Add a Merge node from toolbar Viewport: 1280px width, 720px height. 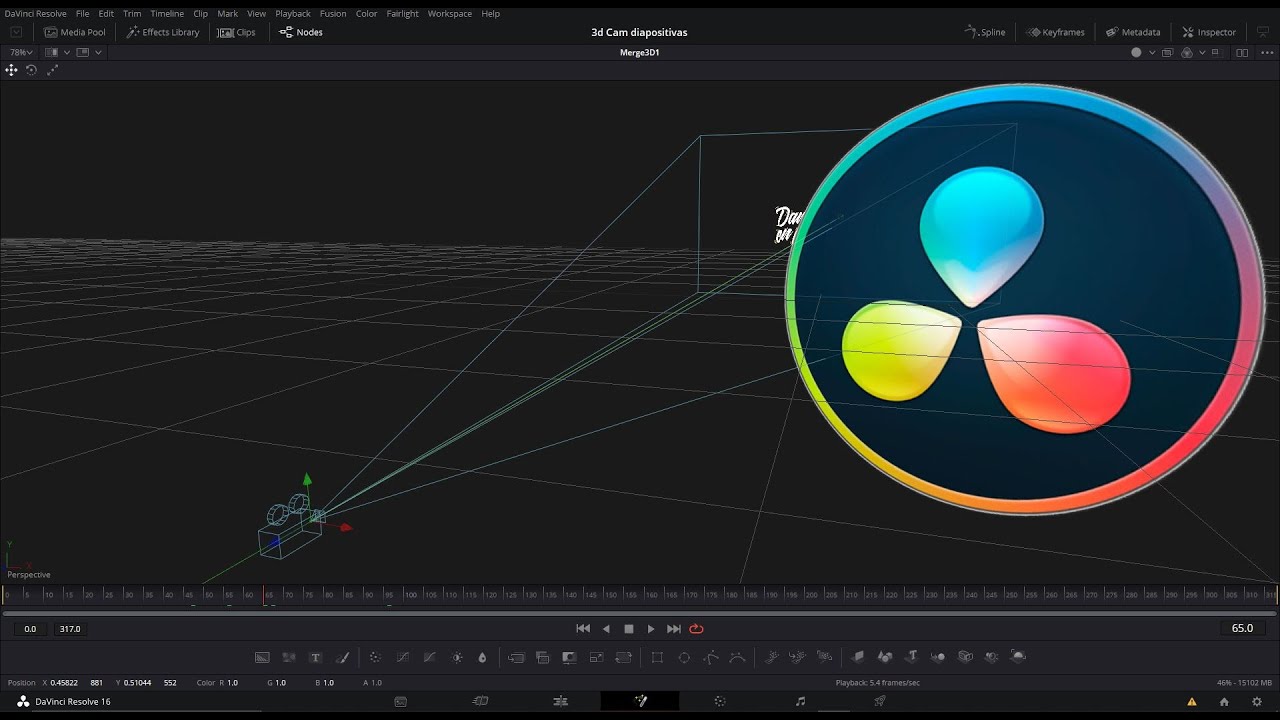click(516, 657)
